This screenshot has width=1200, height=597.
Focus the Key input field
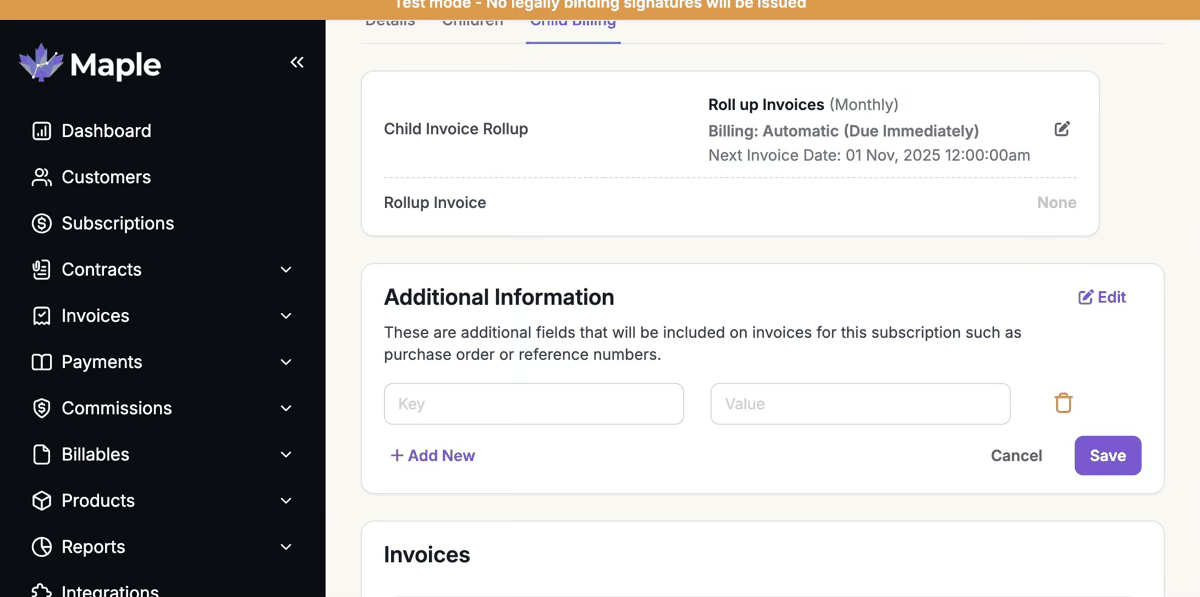[534, 404]
